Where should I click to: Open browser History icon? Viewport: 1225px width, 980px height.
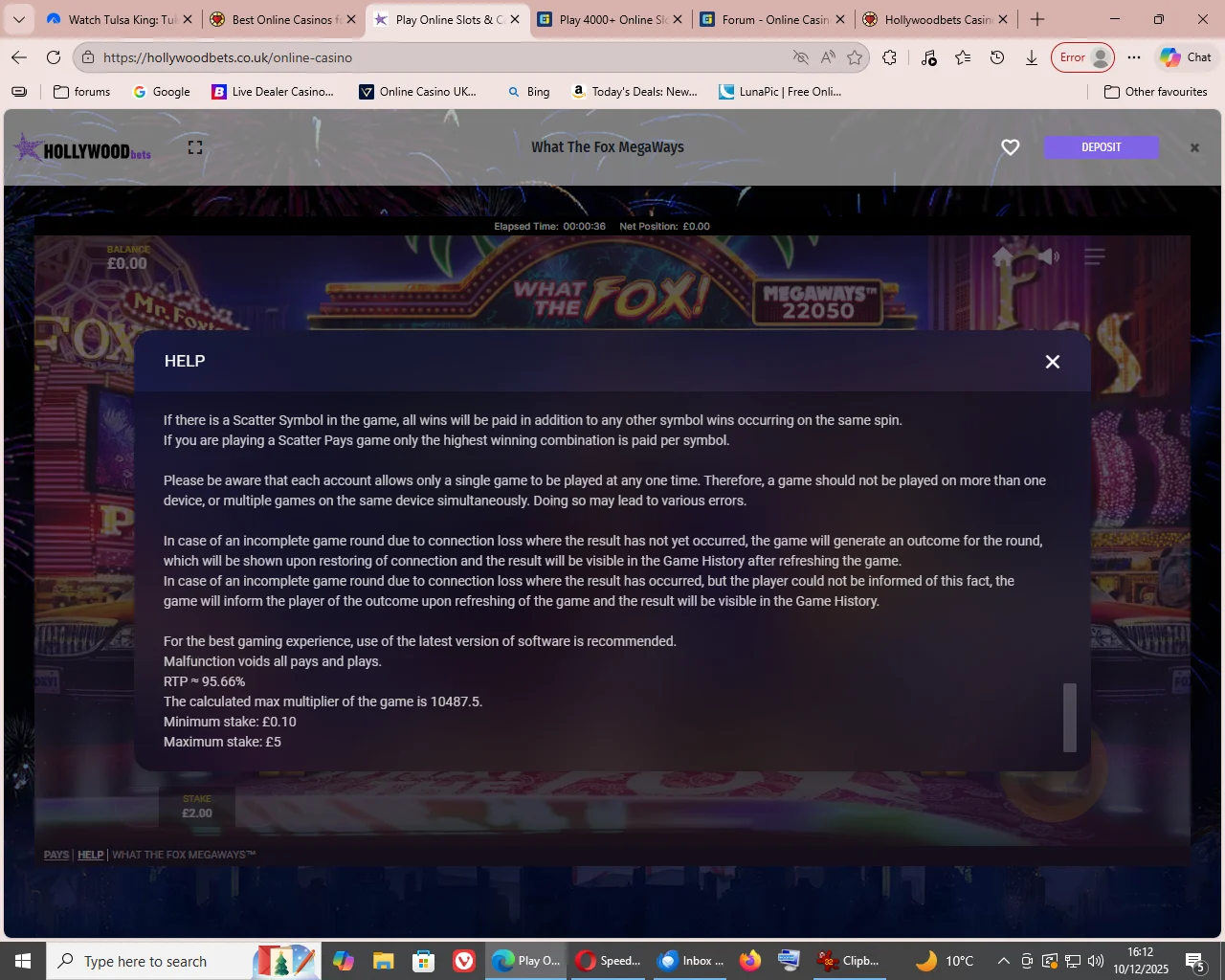997,57
